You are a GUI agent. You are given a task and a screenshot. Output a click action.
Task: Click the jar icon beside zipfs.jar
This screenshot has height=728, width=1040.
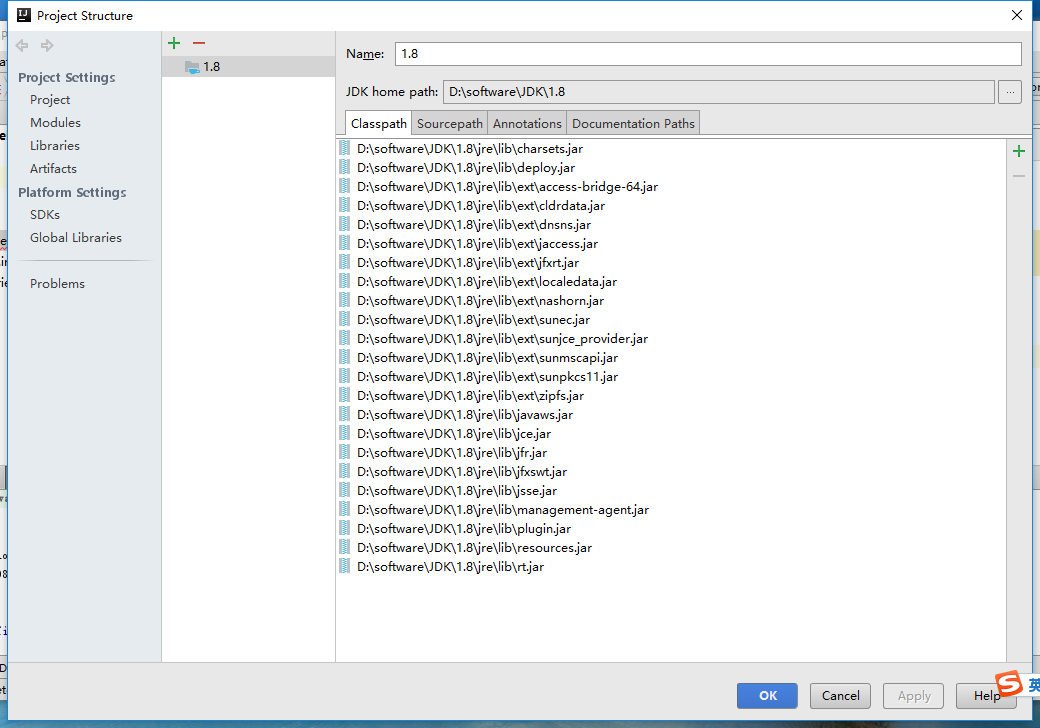click(x=344, y=395)
